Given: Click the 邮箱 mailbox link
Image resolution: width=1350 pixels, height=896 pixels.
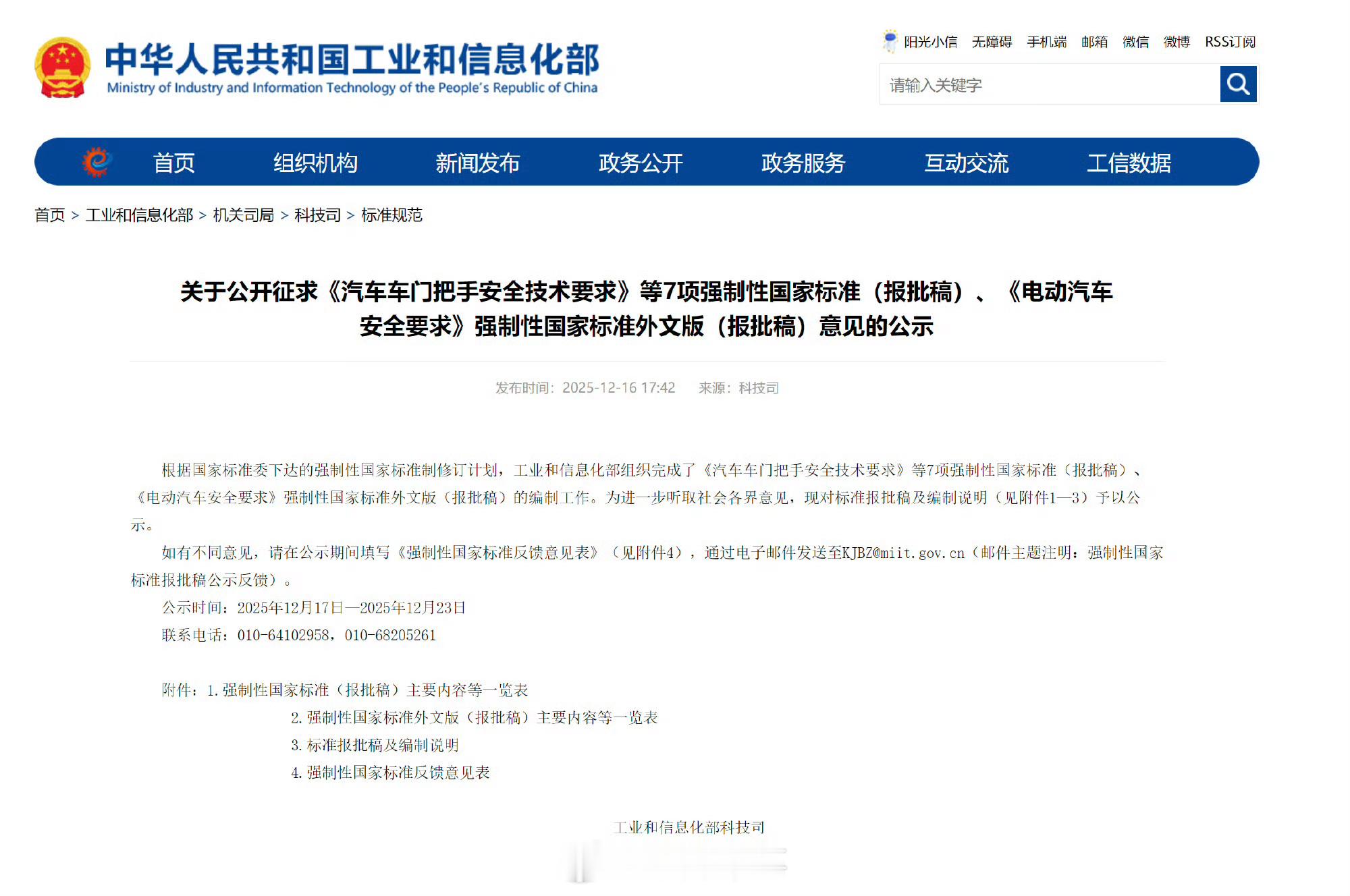Looking at the screenshot, I should tap(1094, 42).
